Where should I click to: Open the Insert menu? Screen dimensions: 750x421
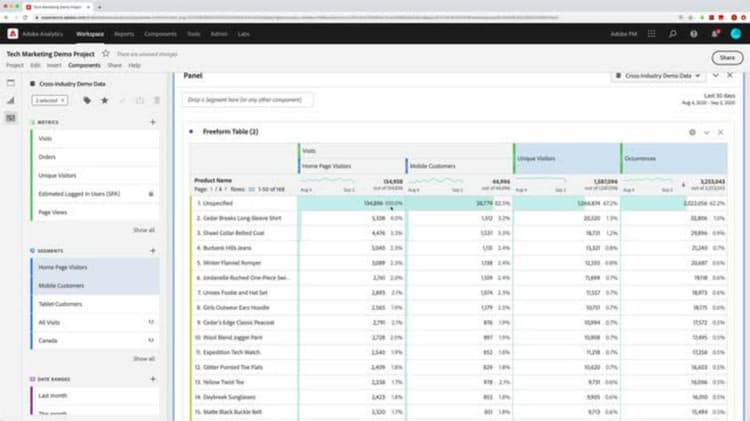click(x=54, y=65)
